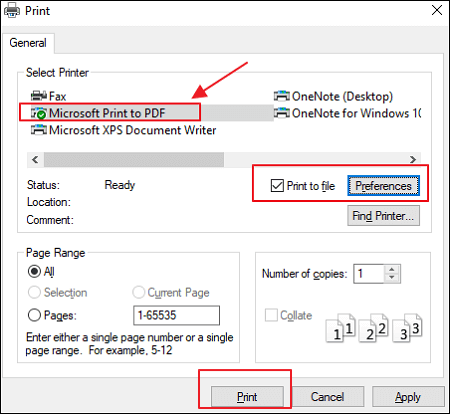Choose Microsoft XPS Document Writer printer icon
Screen dimensions: 450x414
(39, 130)
